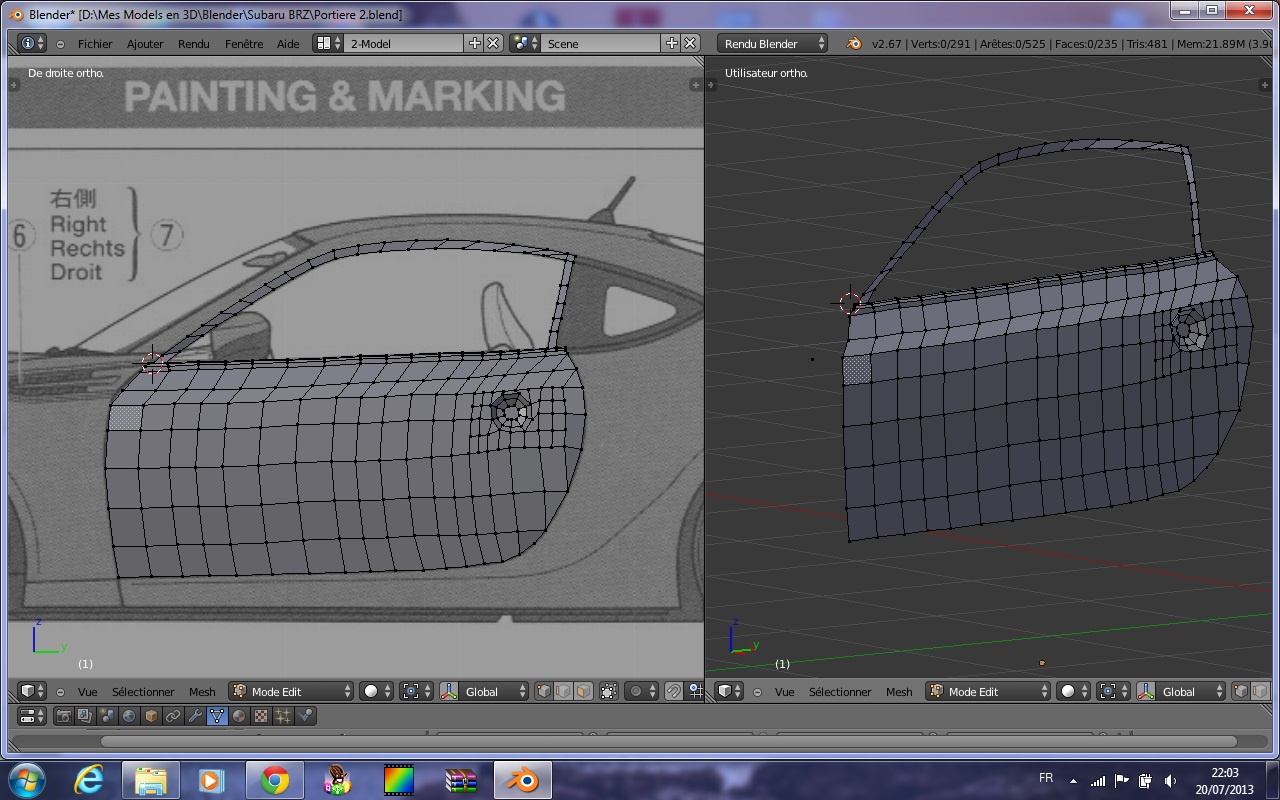
Task: Open the Fichier menu
Action: click(x=95, y=44)
